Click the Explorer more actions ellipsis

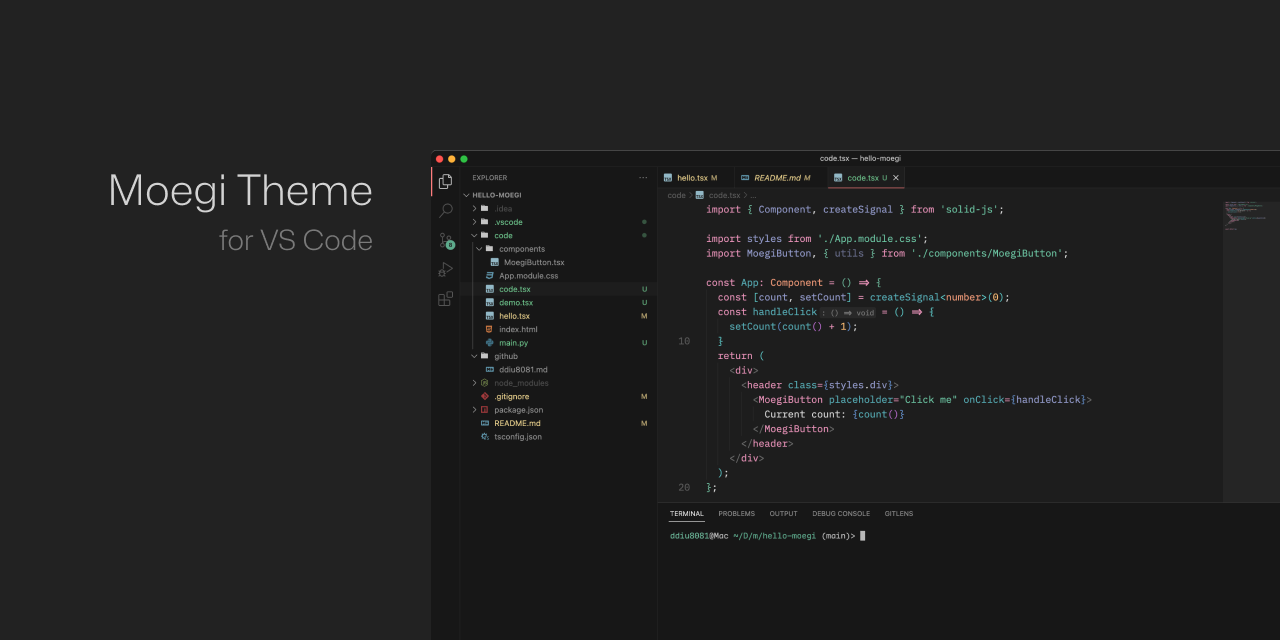click(643, 178)
